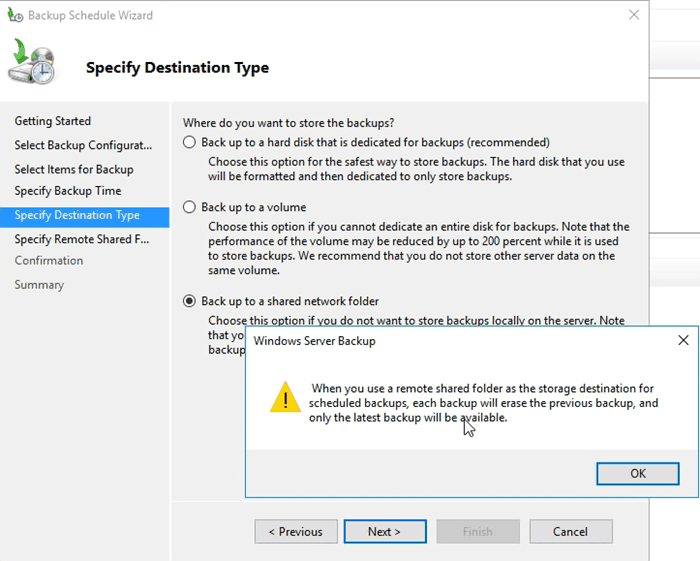
Task: Open the Specify Backup Time step
Action: point(68,191)
